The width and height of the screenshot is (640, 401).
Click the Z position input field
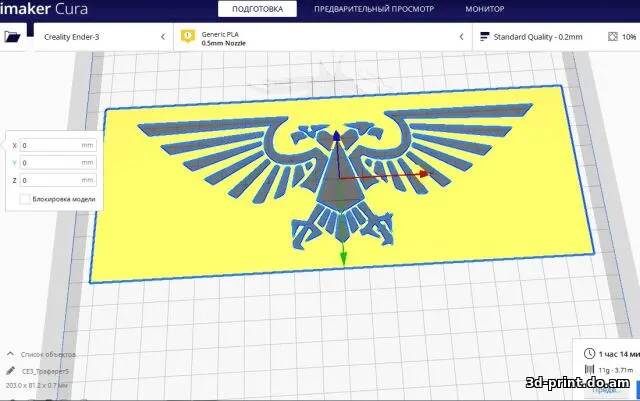point(58,180)
